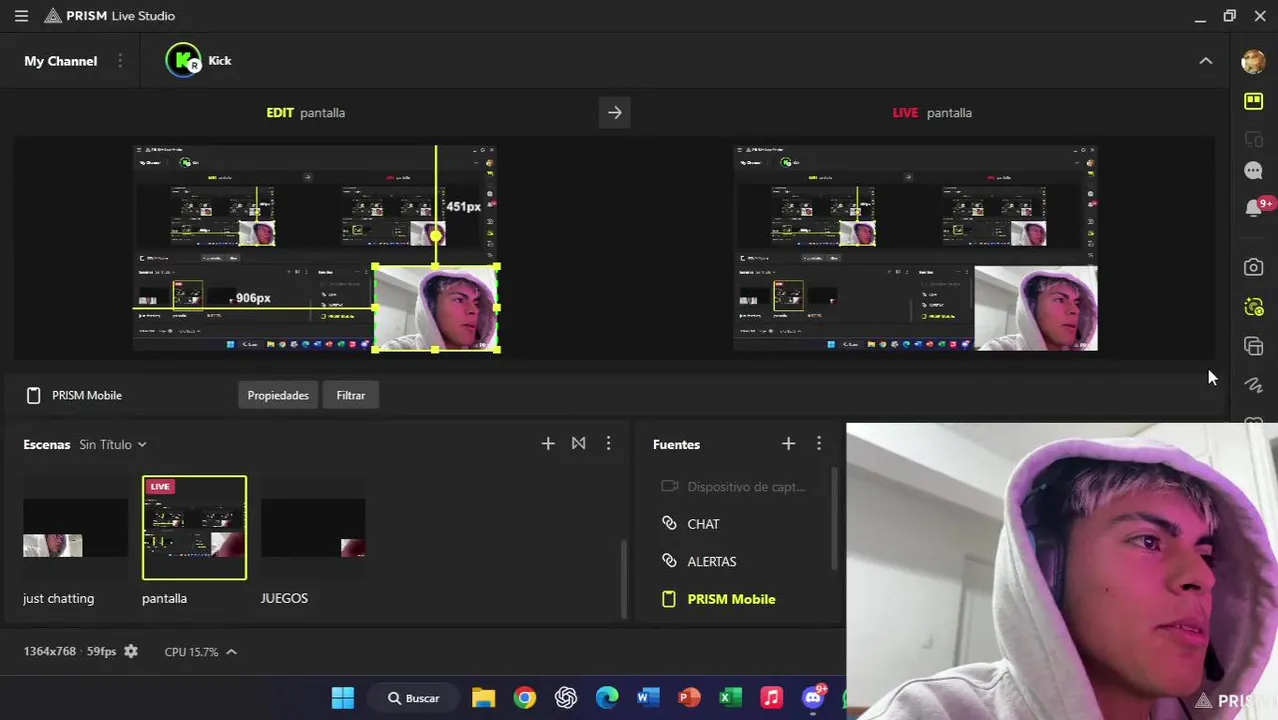Click the LIVE pantalla preview canvas
The image size is (1278, 720).
tap(915, 248)
